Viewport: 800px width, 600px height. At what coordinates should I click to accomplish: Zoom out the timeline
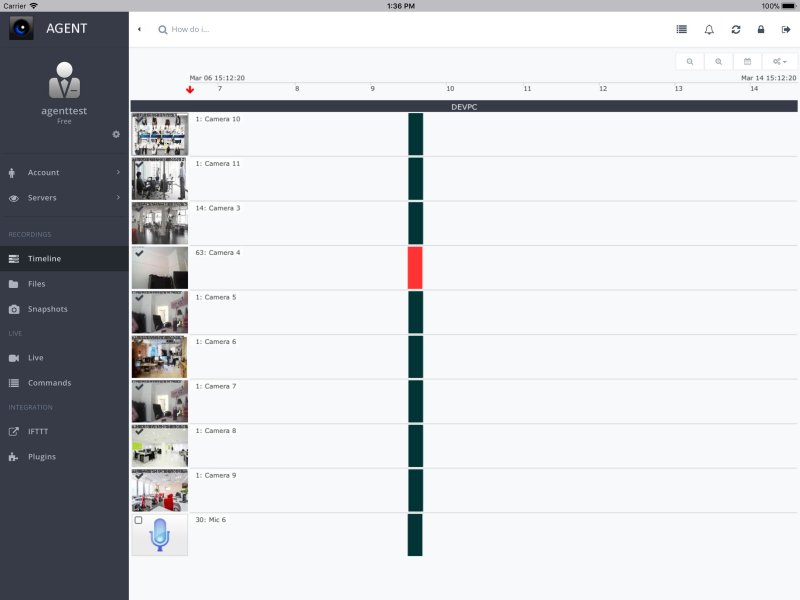[x=690, y=62]
